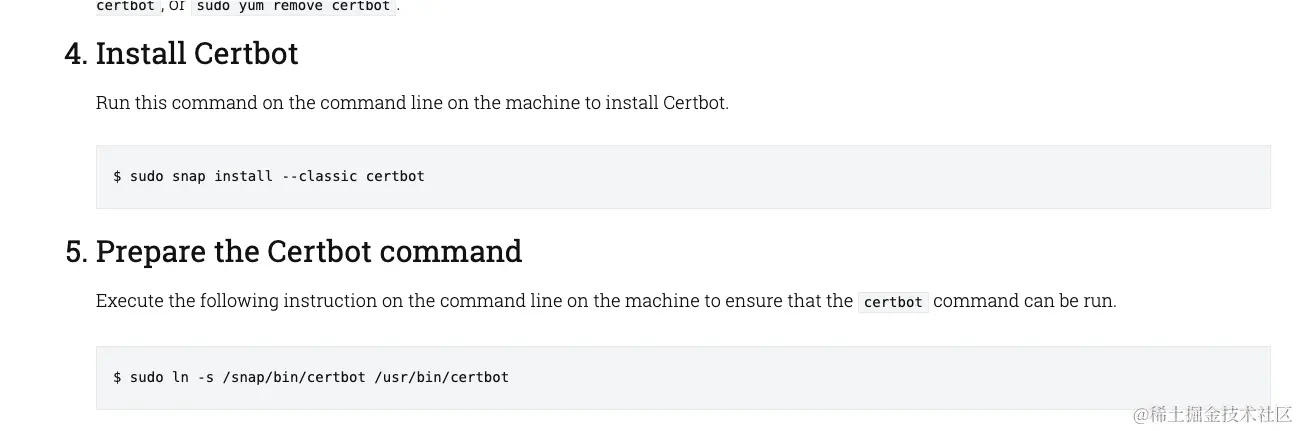Click the "-s" option in the symlink command
The image size is (1299, 431).
click(205, 377)
